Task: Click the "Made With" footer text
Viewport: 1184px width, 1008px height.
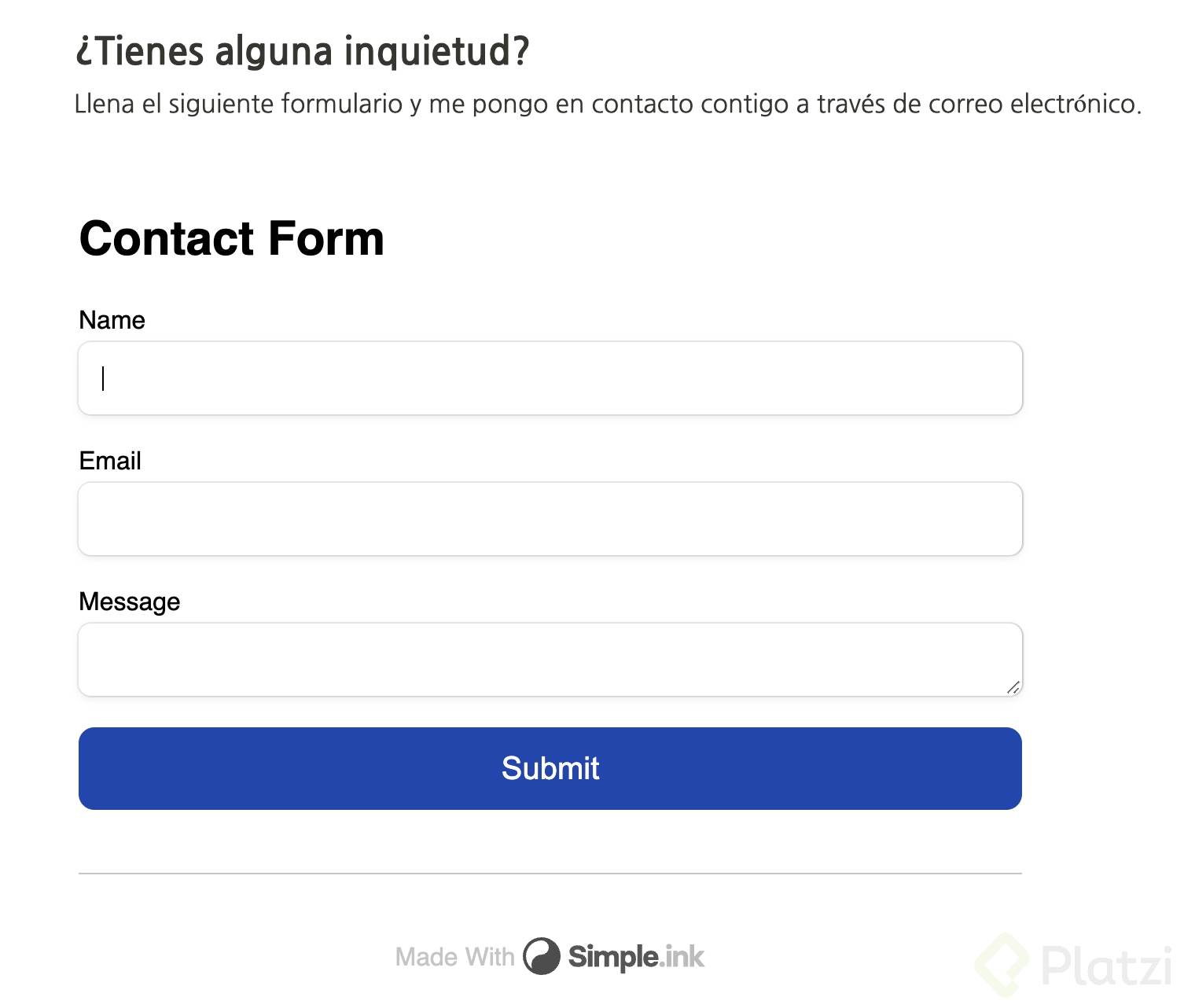Action: point(454,957)
